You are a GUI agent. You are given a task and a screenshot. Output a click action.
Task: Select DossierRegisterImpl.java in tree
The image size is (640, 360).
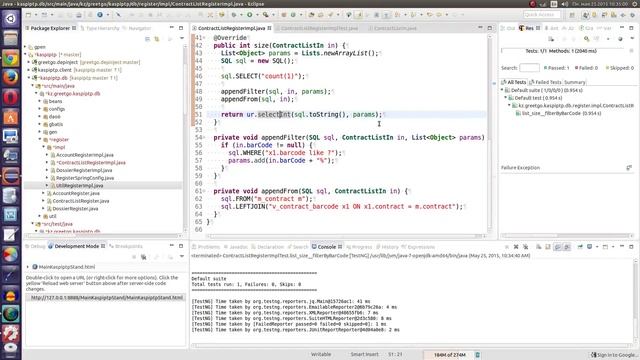(84, 170)
